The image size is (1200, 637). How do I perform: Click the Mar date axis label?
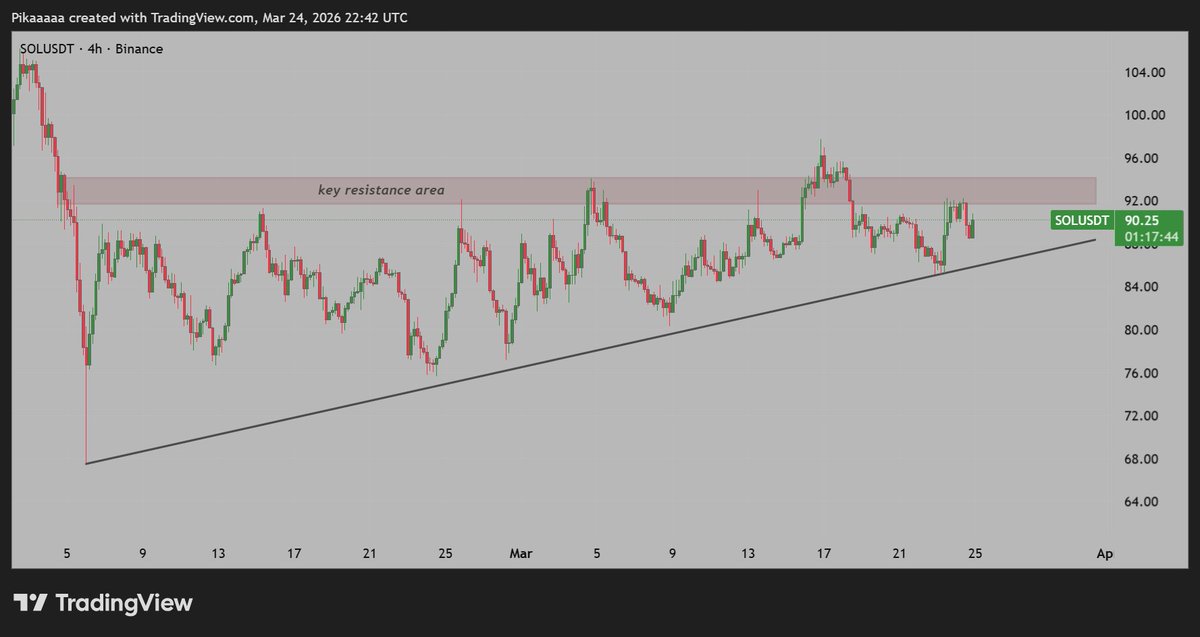520,552
